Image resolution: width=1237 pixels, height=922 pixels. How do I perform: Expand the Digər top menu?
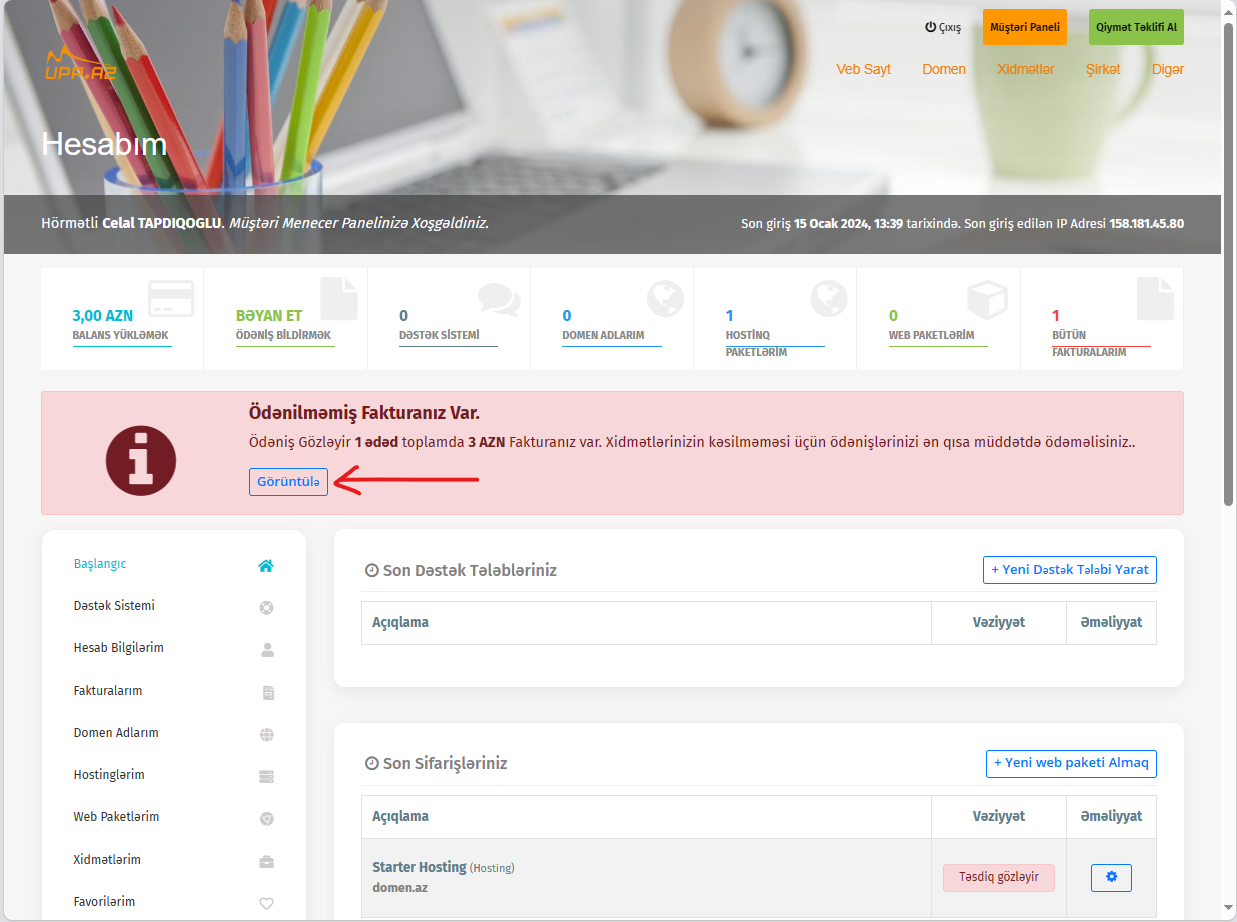tap(1167, 69)
